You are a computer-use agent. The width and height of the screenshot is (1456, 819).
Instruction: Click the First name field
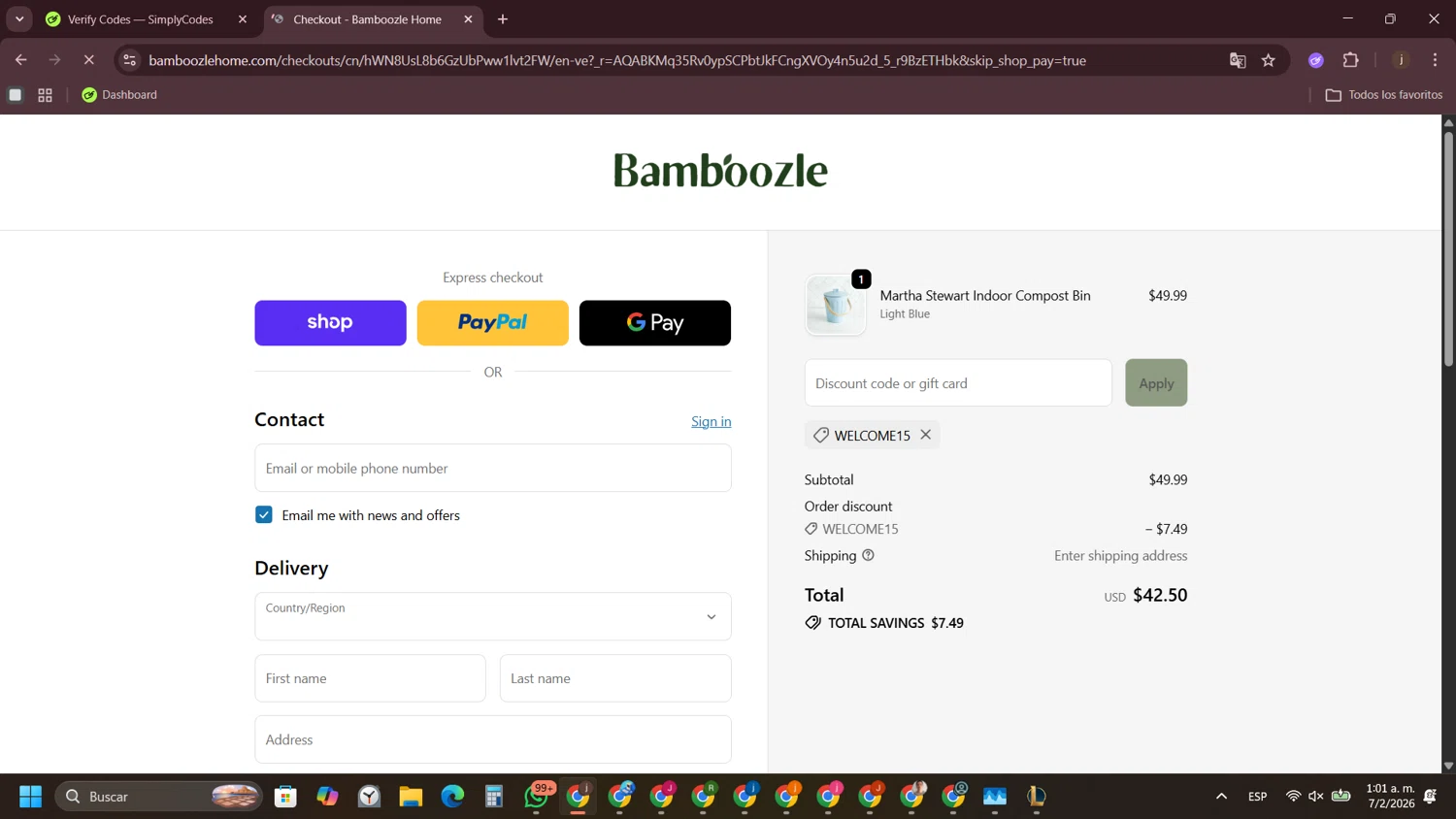pos(370,678)
